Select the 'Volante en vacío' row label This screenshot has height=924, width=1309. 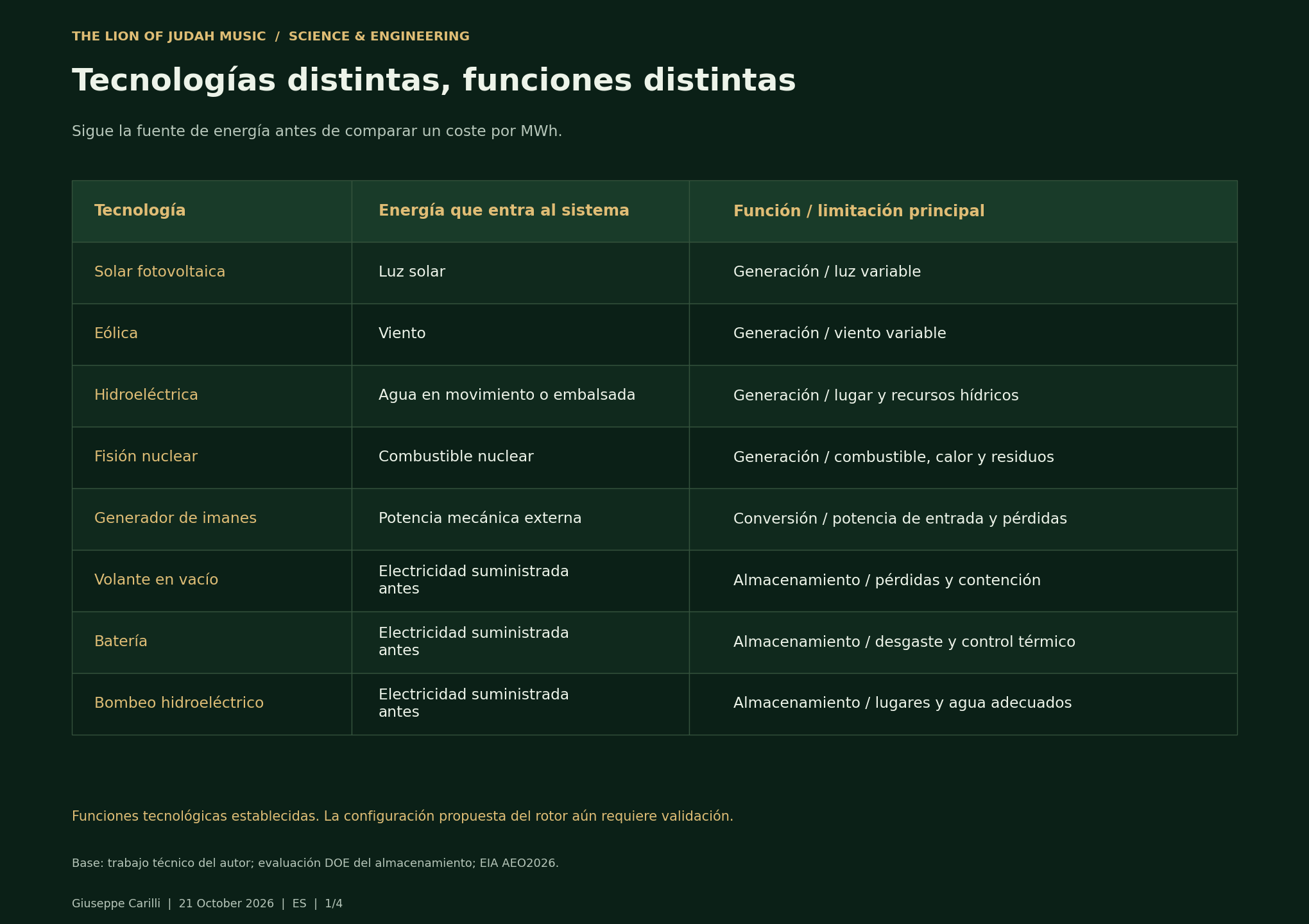point(156,580)
